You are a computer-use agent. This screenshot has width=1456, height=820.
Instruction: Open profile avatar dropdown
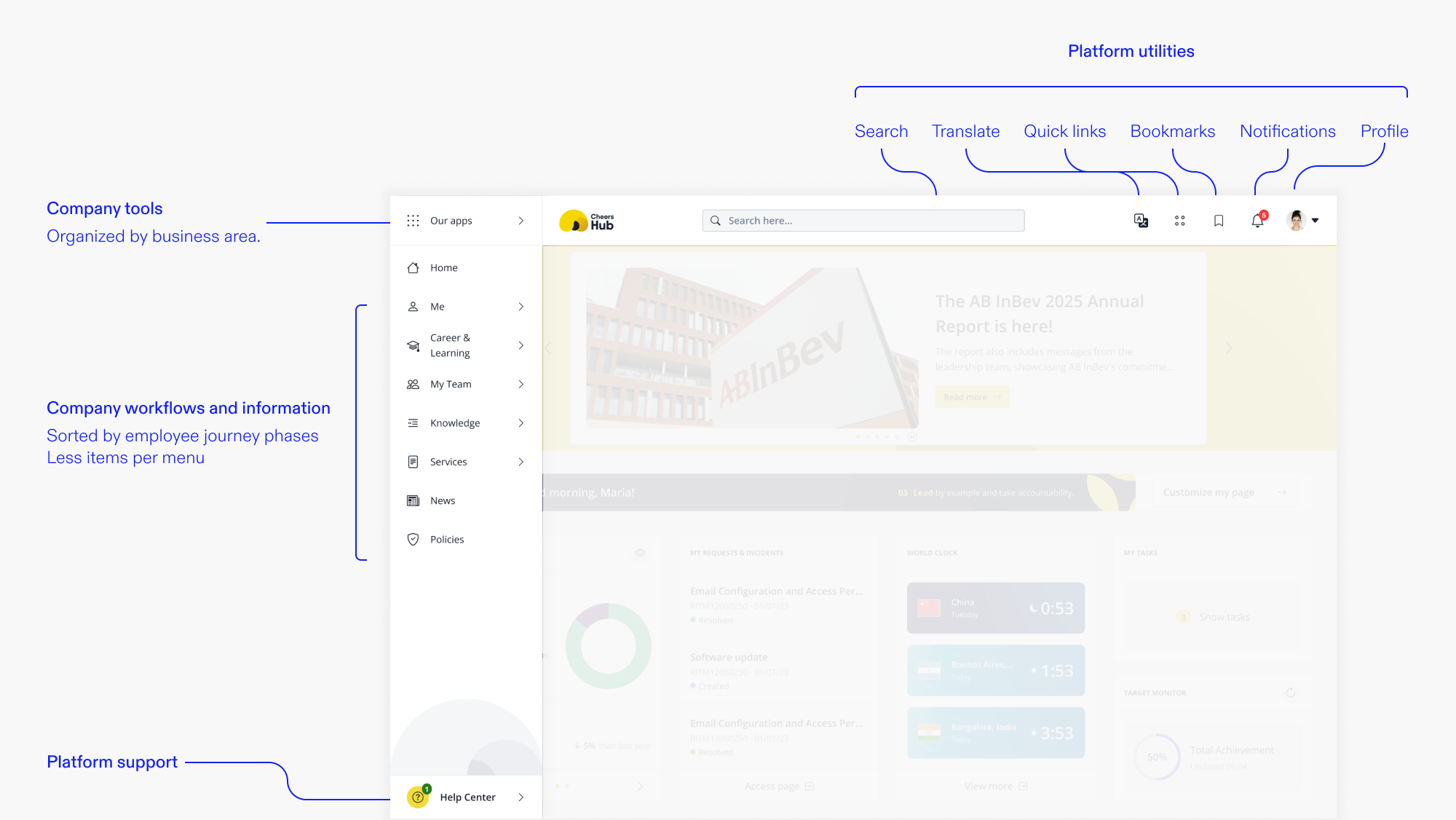1302,221
